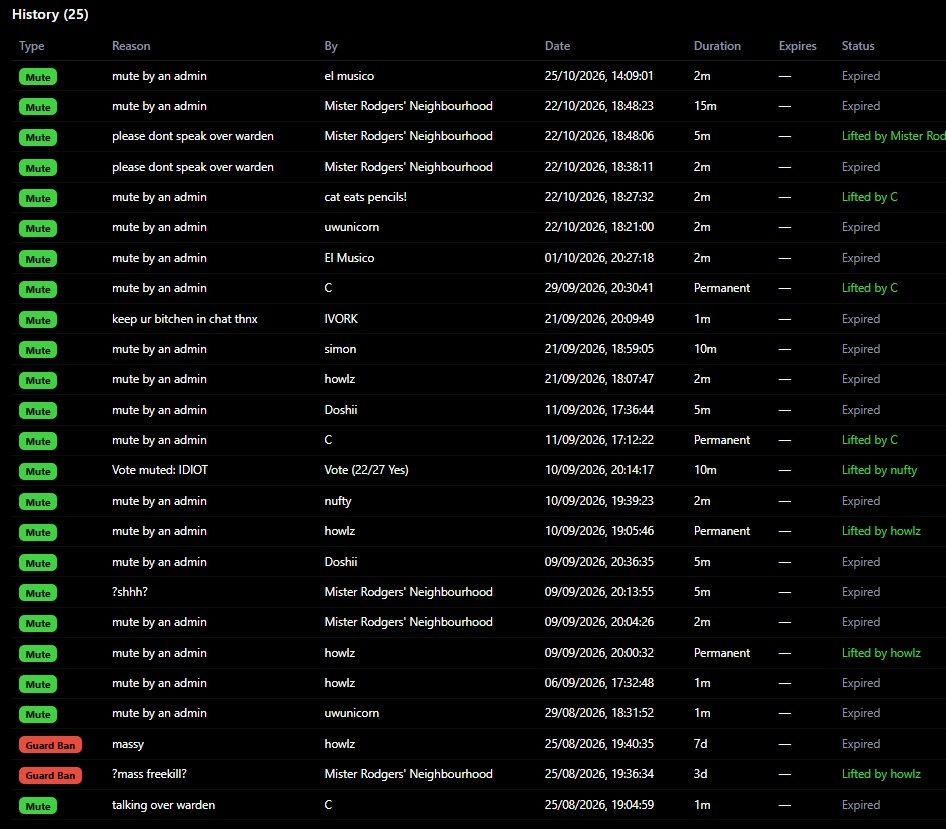Click the date "21/09/2026, 18:07:47"
This screenshot has height=829, width=946.
599,380
